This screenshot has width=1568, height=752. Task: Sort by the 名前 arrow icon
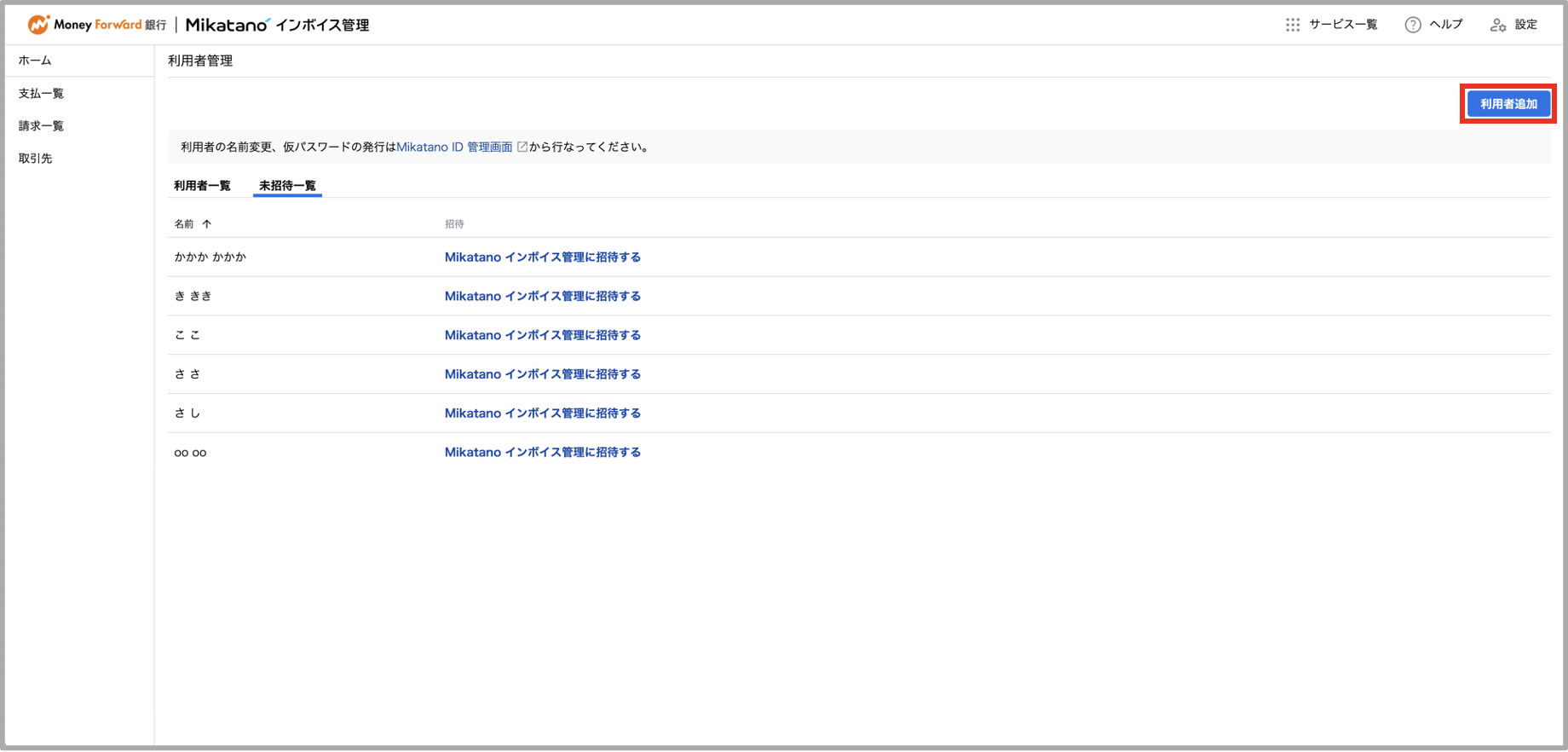pyautogui.click(x=206, y=224)
